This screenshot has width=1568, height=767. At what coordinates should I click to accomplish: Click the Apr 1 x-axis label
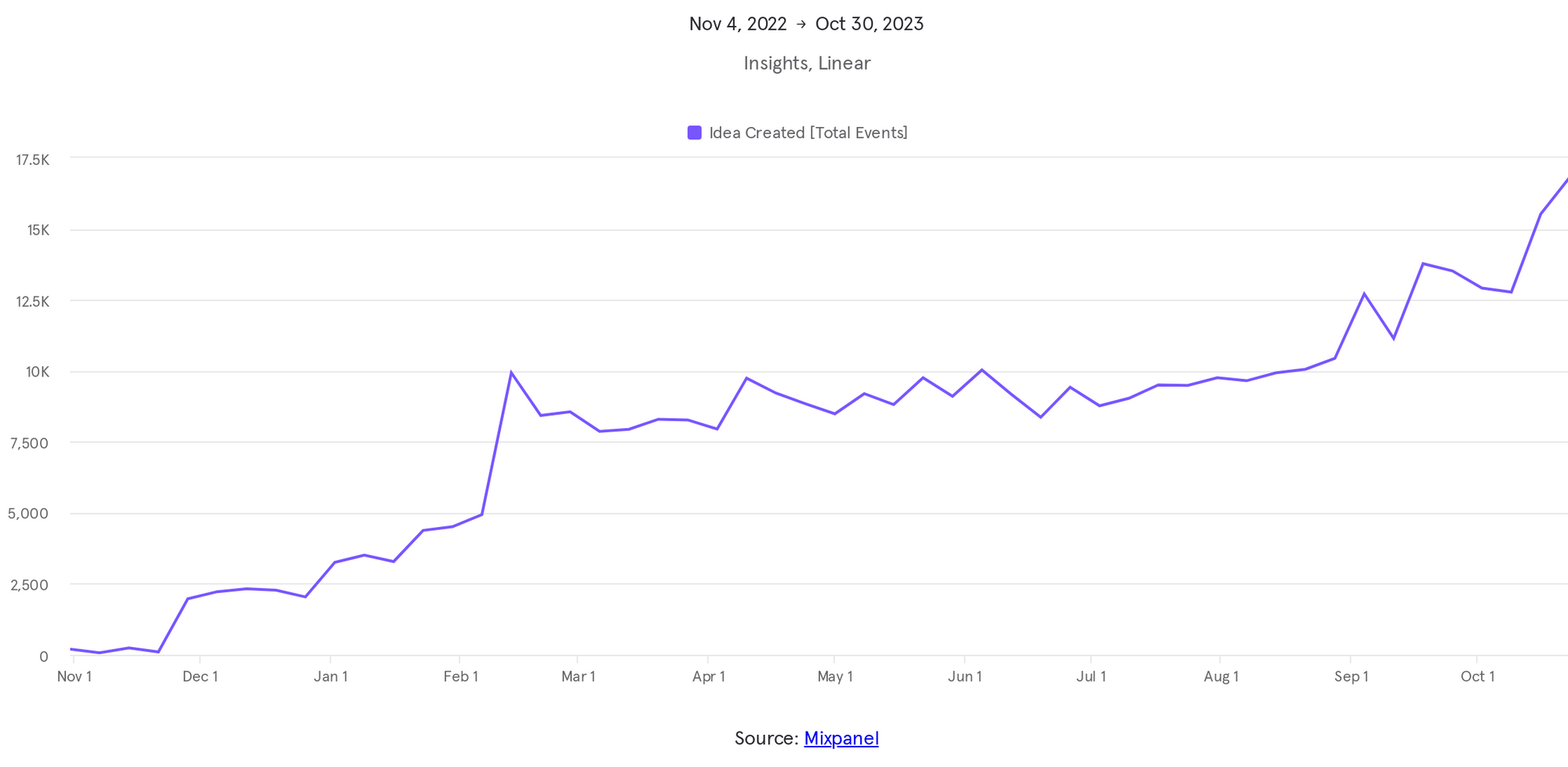pos(708,676)
